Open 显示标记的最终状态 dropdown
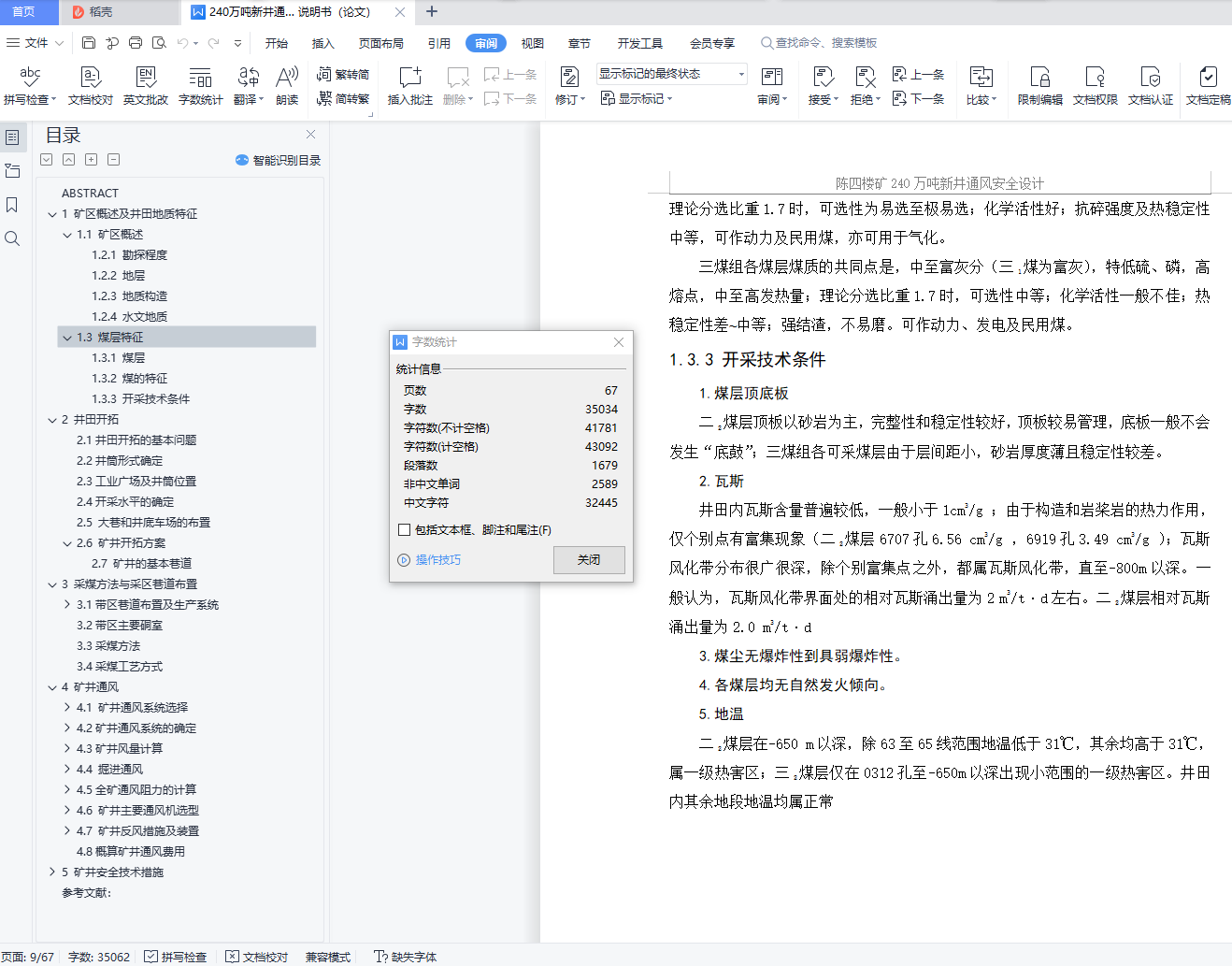The width and height of the screenshot is (1232, 966). tap(672, 74)
